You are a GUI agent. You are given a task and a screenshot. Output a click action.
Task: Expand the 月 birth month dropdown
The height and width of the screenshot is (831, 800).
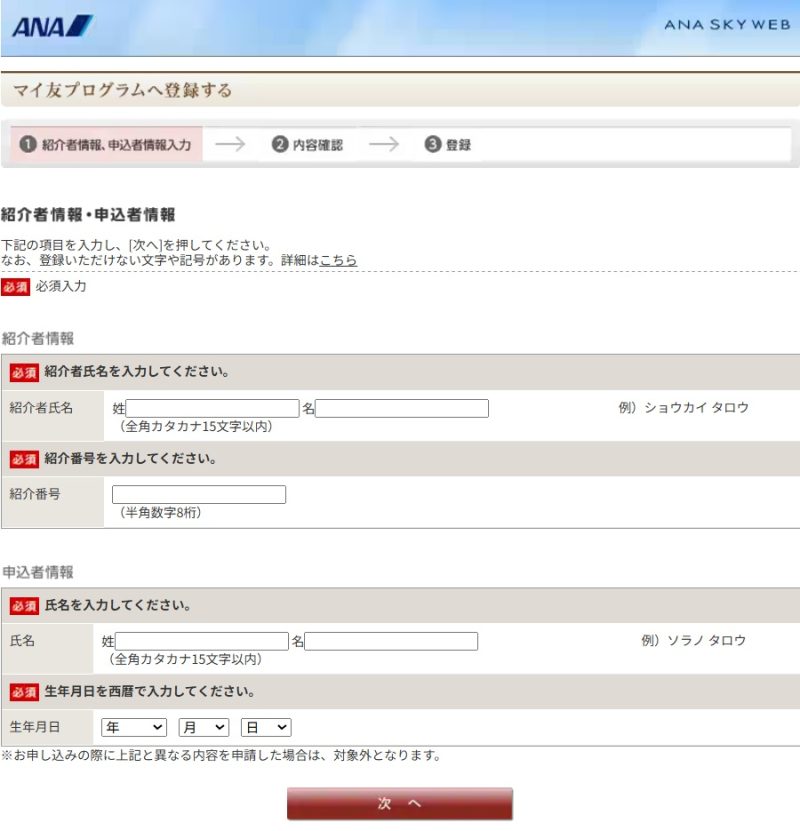point(204,728)
